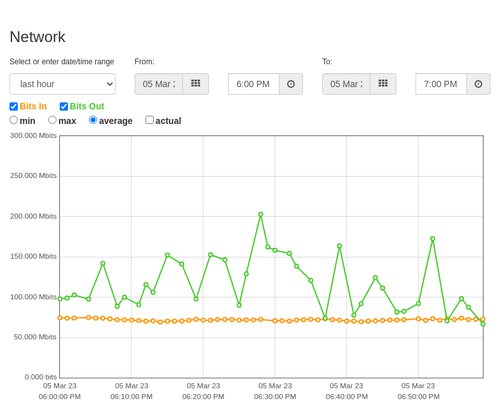Click the '0.000 bits' axis label
The width and height of the screenshot is (500, 403).
41,377
